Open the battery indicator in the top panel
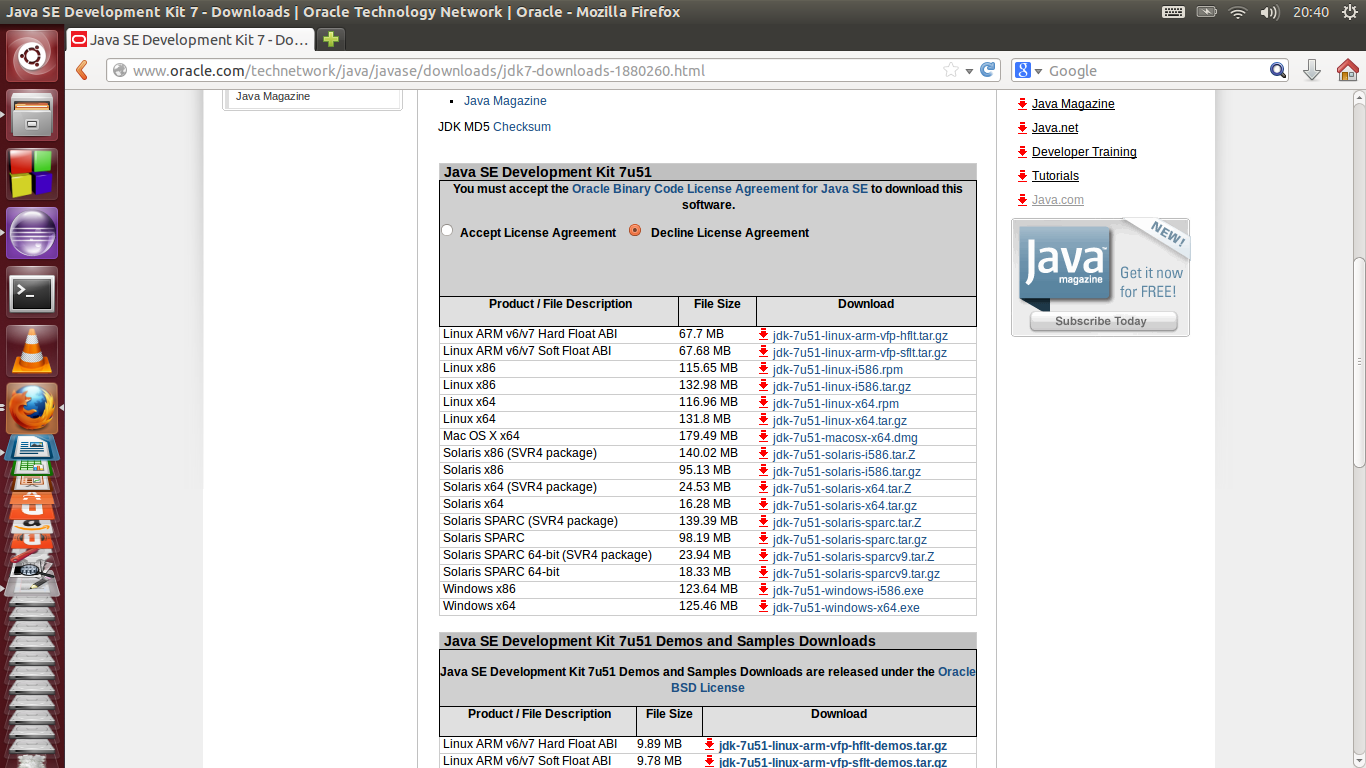1366x768 pixels. pyautogui.click(x=1207, y=12)
